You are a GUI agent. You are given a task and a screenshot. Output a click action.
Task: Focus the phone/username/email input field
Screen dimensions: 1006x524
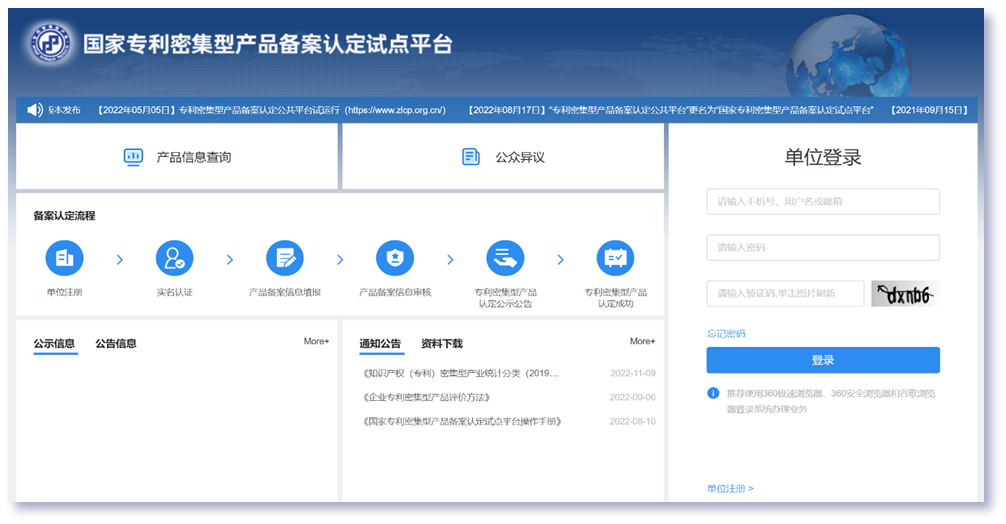point(822,201)
